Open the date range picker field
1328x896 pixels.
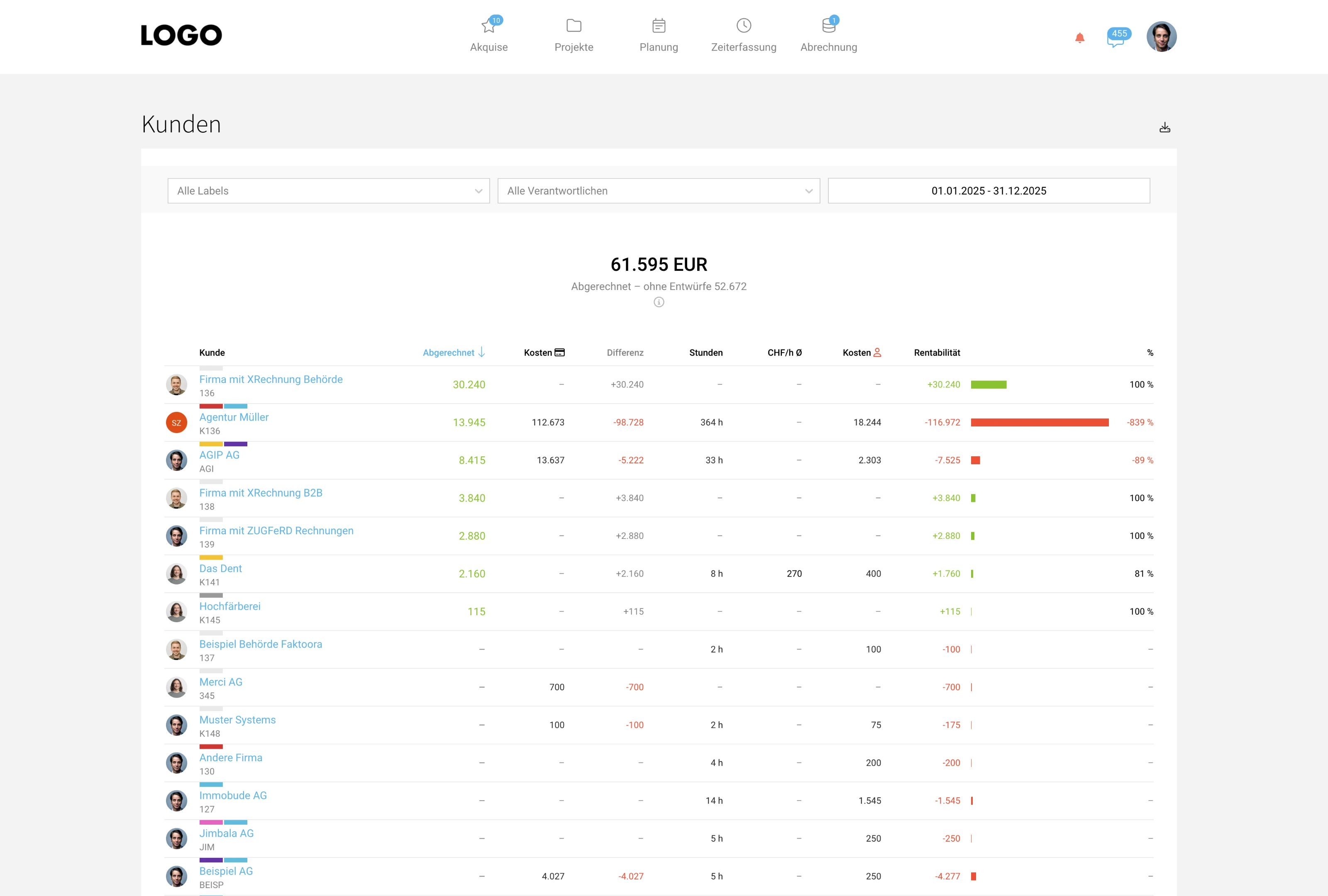[x=989, y=191]
